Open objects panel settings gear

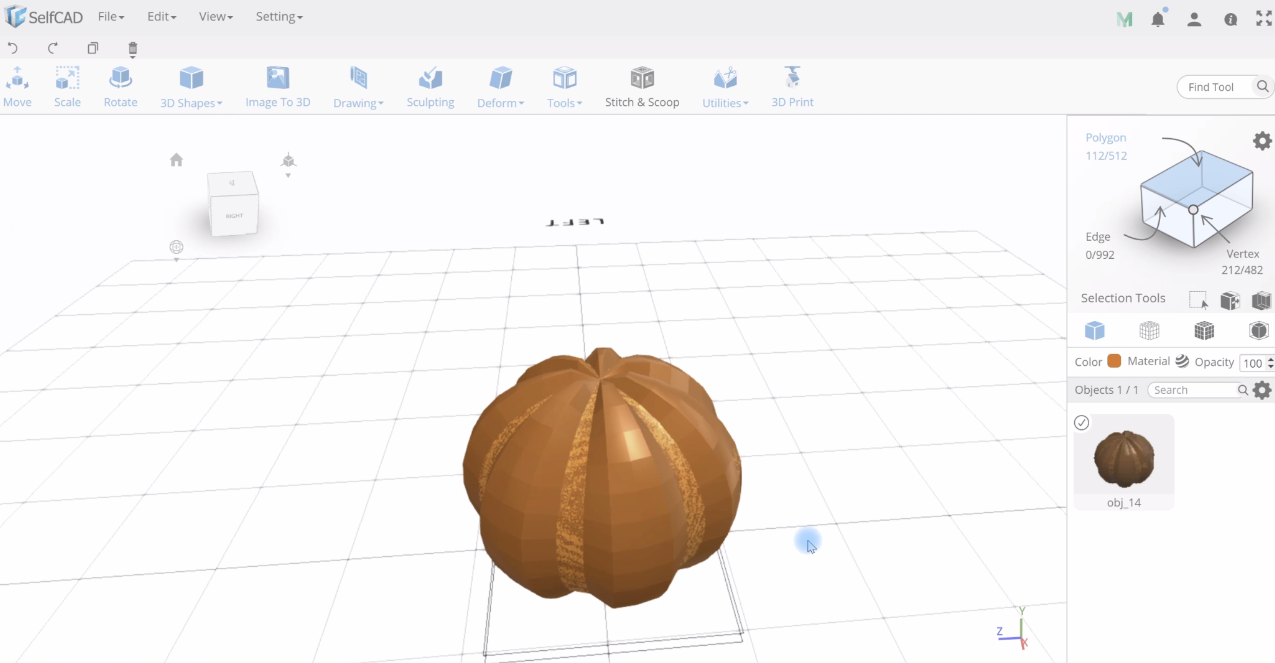click(x=1262, y=390)
